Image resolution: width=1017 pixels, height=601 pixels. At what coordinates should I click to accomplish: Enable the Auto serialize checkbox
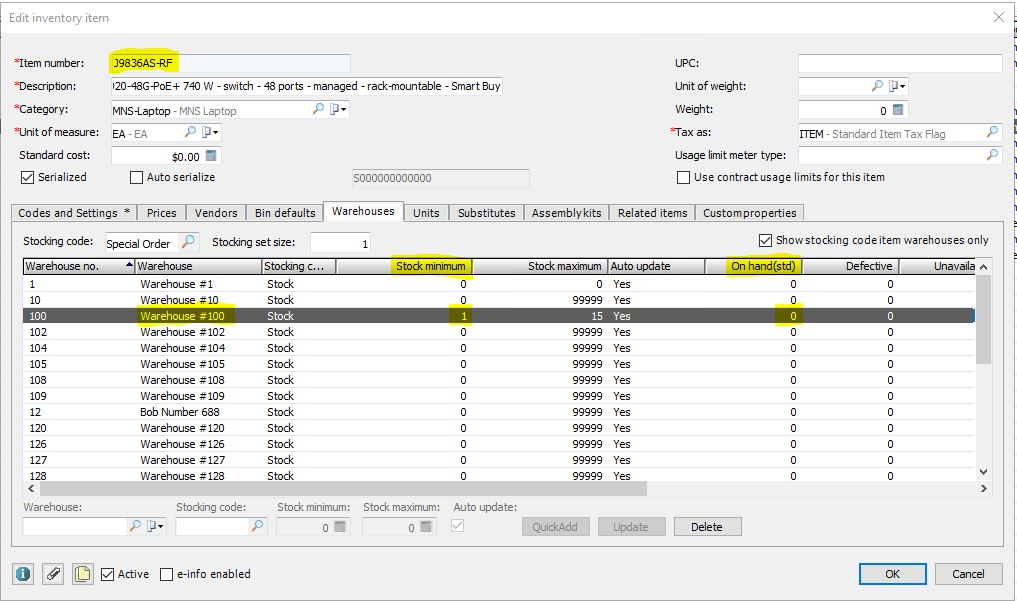(136, 177)
